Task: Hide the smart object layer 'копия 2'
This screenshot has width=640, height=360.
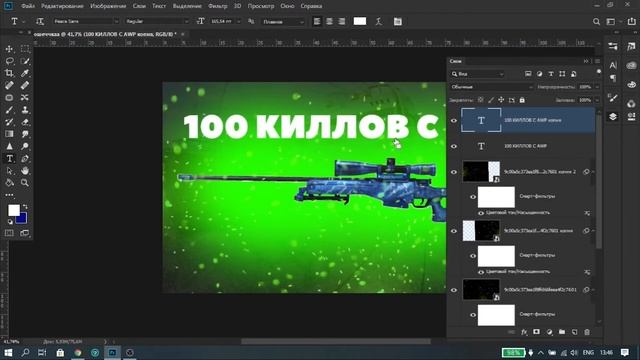Action: coord(454,172)
